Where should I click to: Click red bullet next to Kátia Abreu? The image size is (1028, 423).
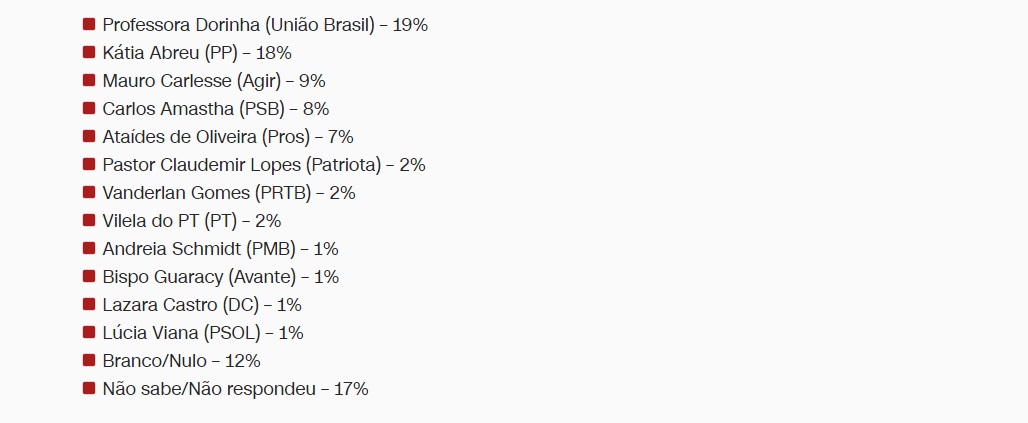point(89,52)
